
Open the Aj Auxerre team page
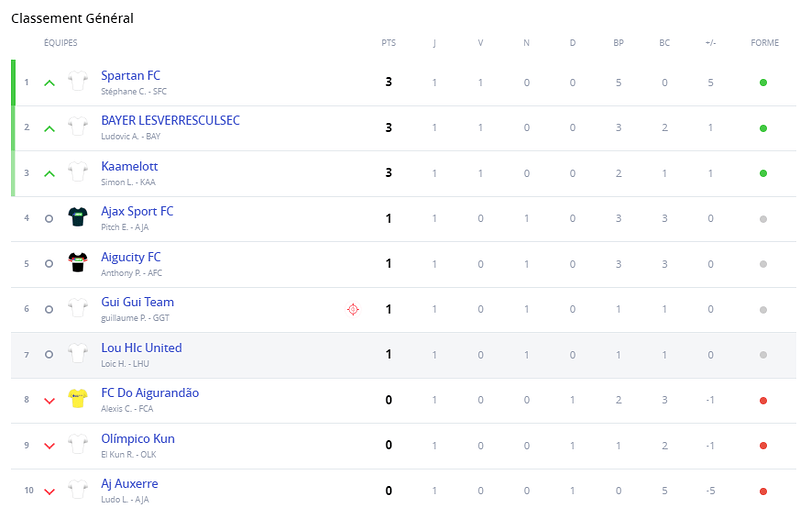pos(130,484)
